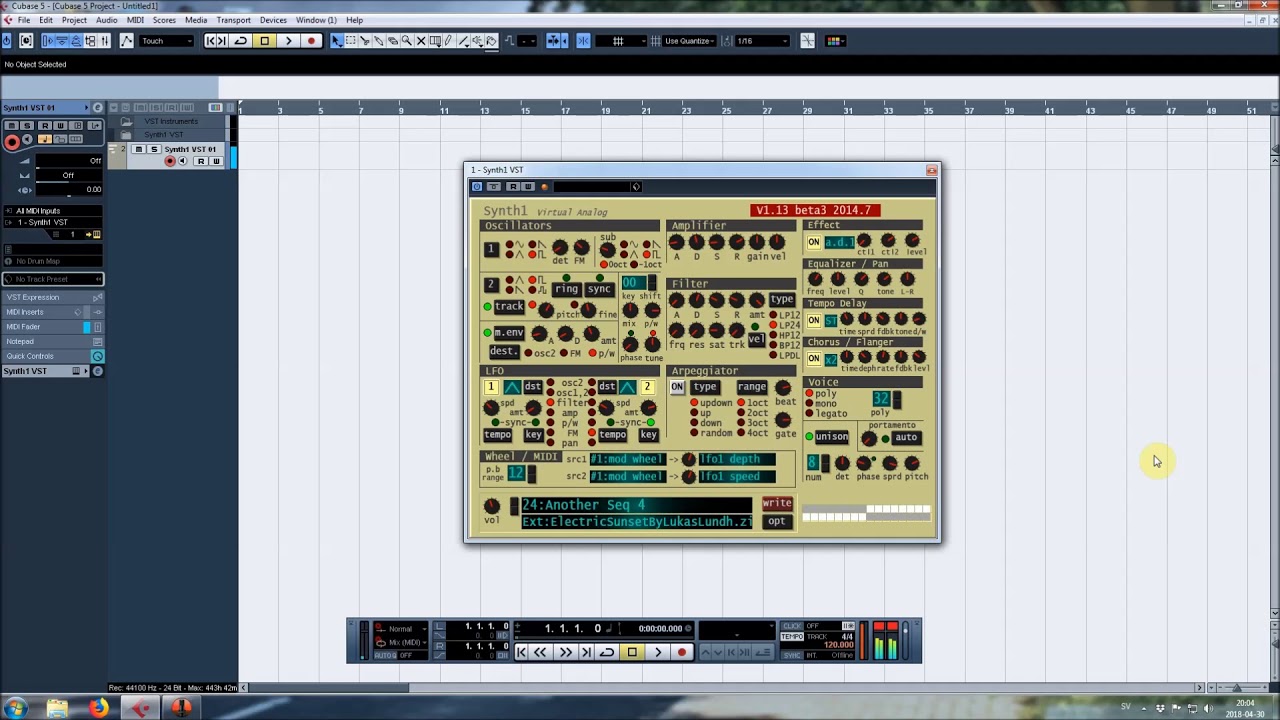
Task: Solo the Synth1 VST 01 track in track list
Action: [x=153, y=149]
